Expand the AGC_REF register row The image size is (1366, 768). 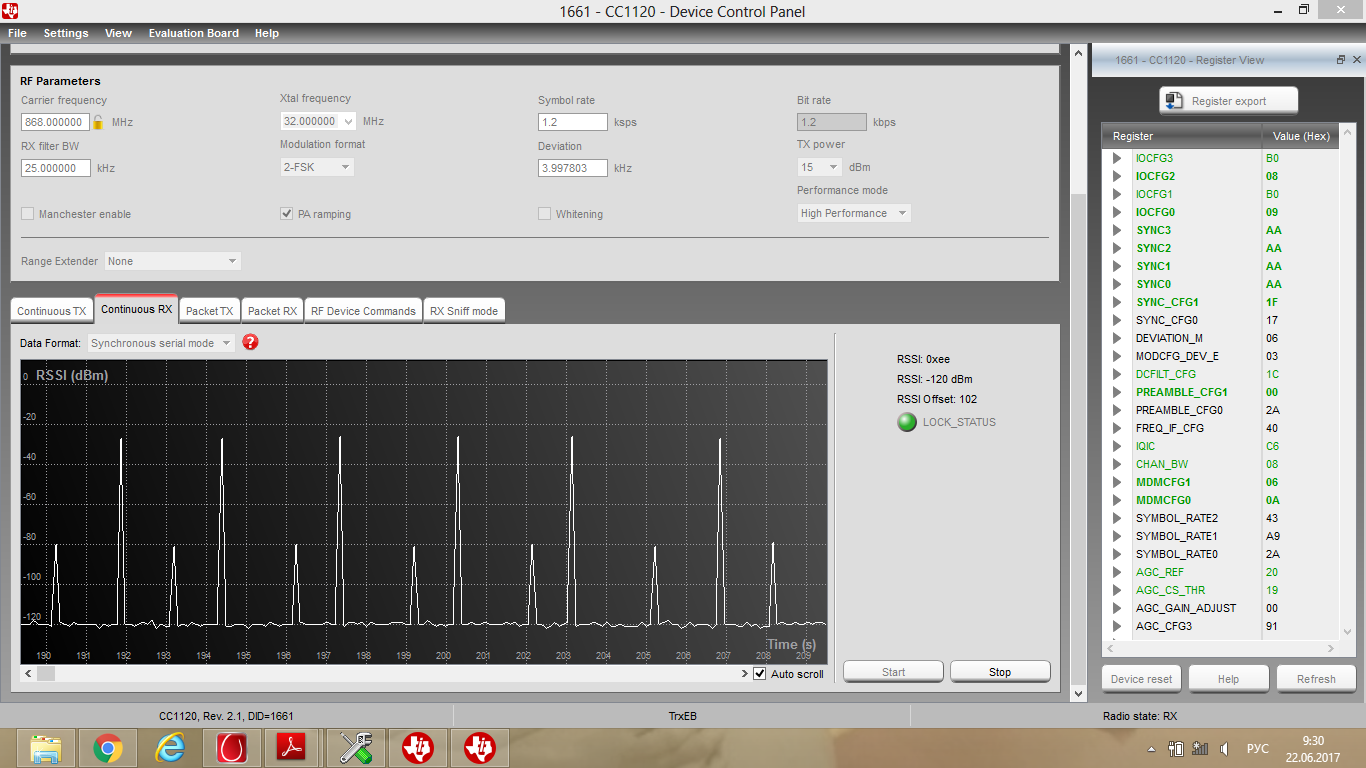coord(1117,572)
